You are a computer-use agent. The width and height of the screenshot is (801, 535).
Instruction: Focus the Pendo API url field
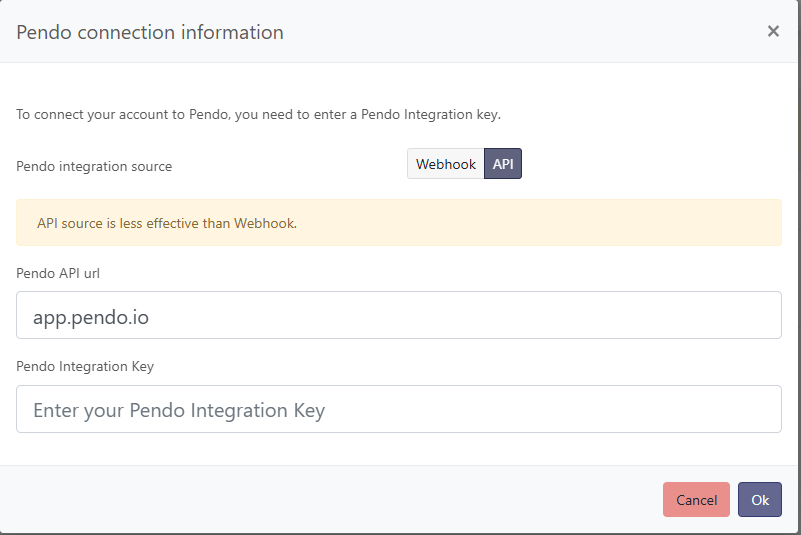398,315
